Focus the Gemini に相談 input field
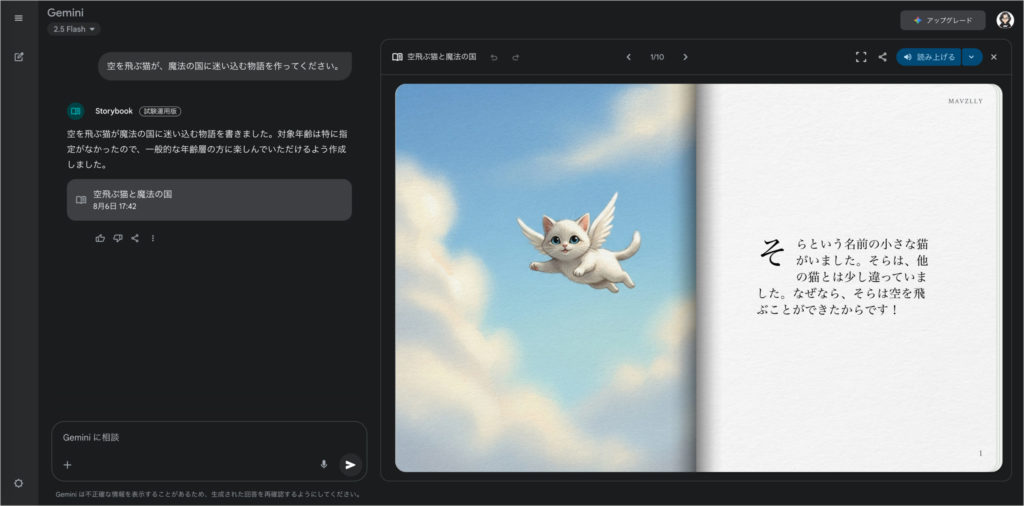 [x=190, y=438]
